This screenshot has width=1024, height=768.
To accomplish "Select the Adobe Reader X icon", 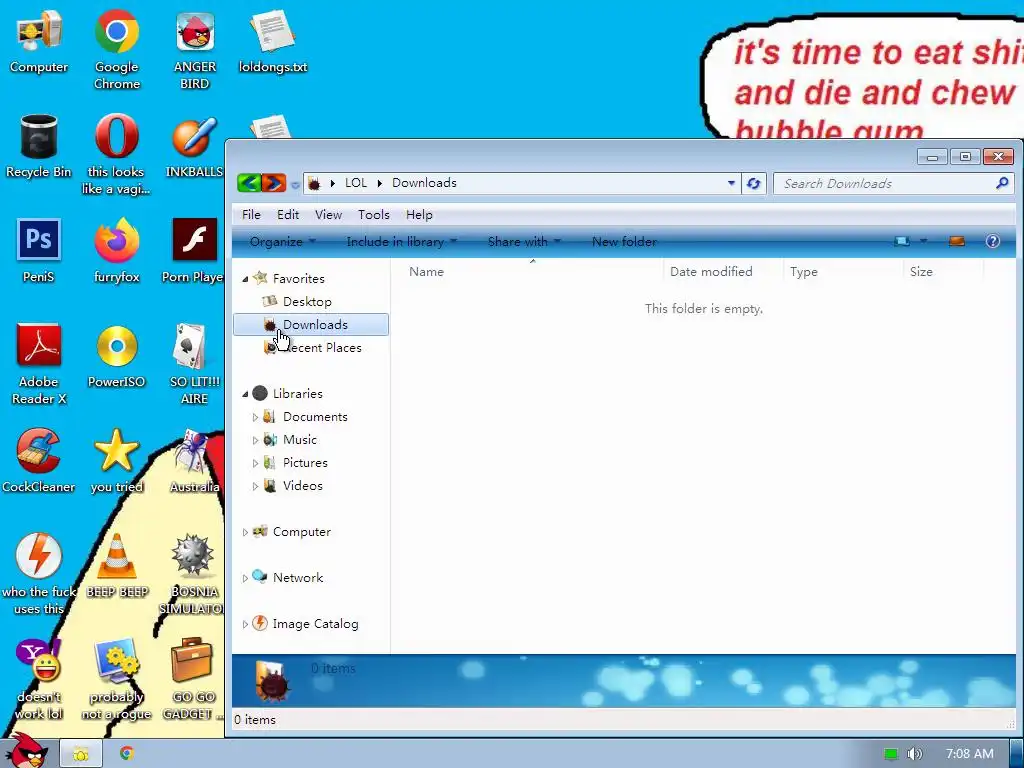I will pos(39,364).
